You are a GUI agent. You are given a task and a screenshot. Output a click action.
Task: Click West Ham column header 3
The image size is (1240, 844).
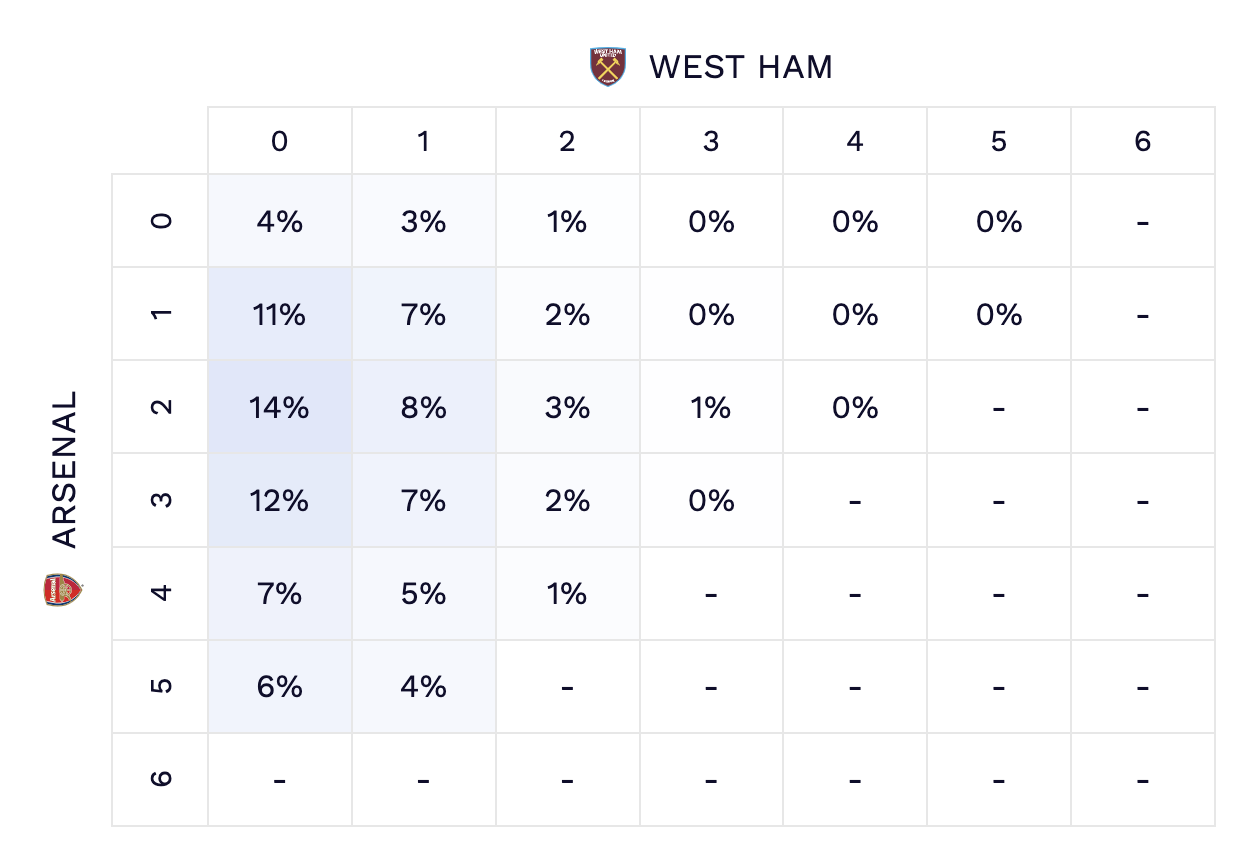(711, 141)
